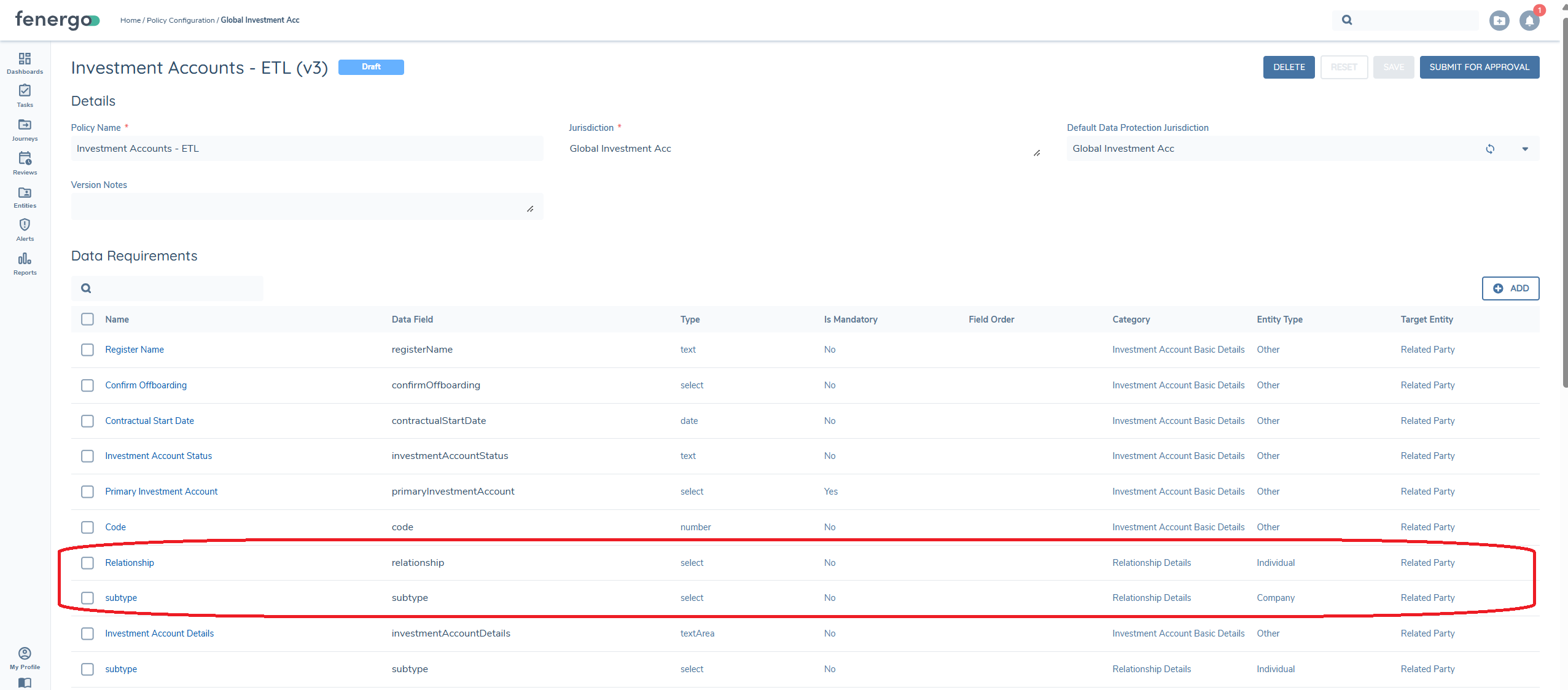Click the Submit for Approval button

click(1479, 68)
